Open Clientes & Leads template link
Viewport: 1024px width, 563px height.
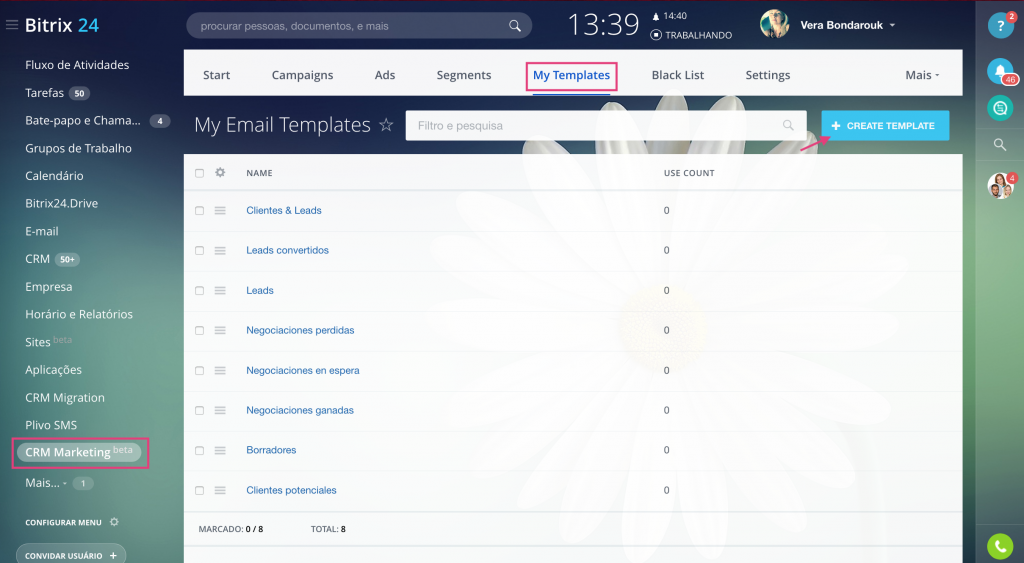283,210
